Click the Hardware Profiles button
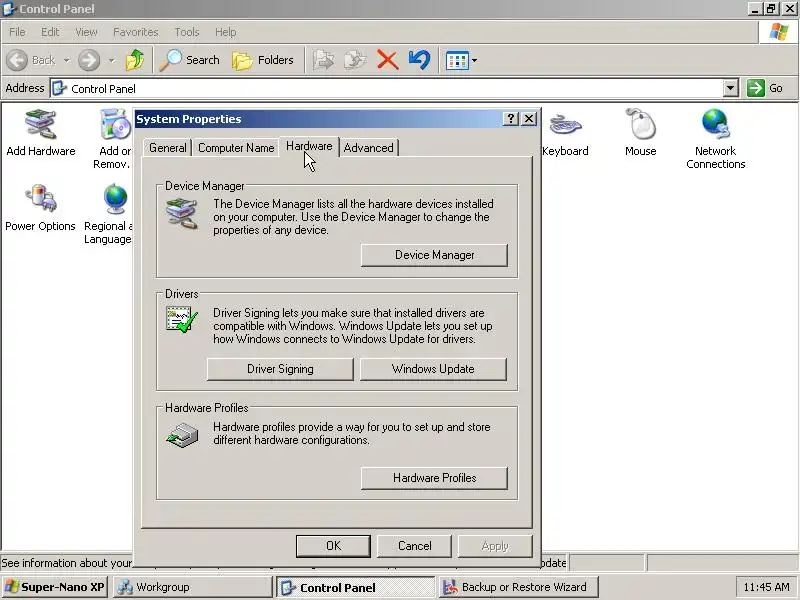The height and width of the screenshot is (600, 800). 434,478
